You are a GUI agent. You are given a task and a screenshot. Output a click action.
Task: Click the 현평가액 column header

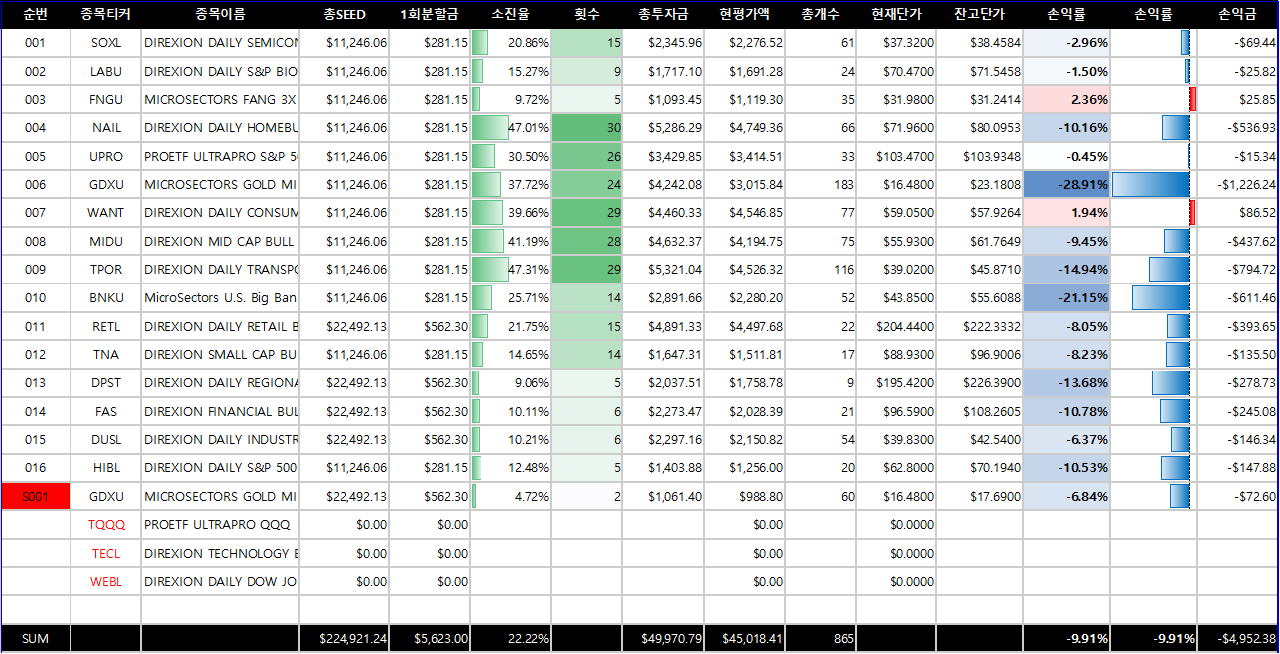tap(744, 14)
